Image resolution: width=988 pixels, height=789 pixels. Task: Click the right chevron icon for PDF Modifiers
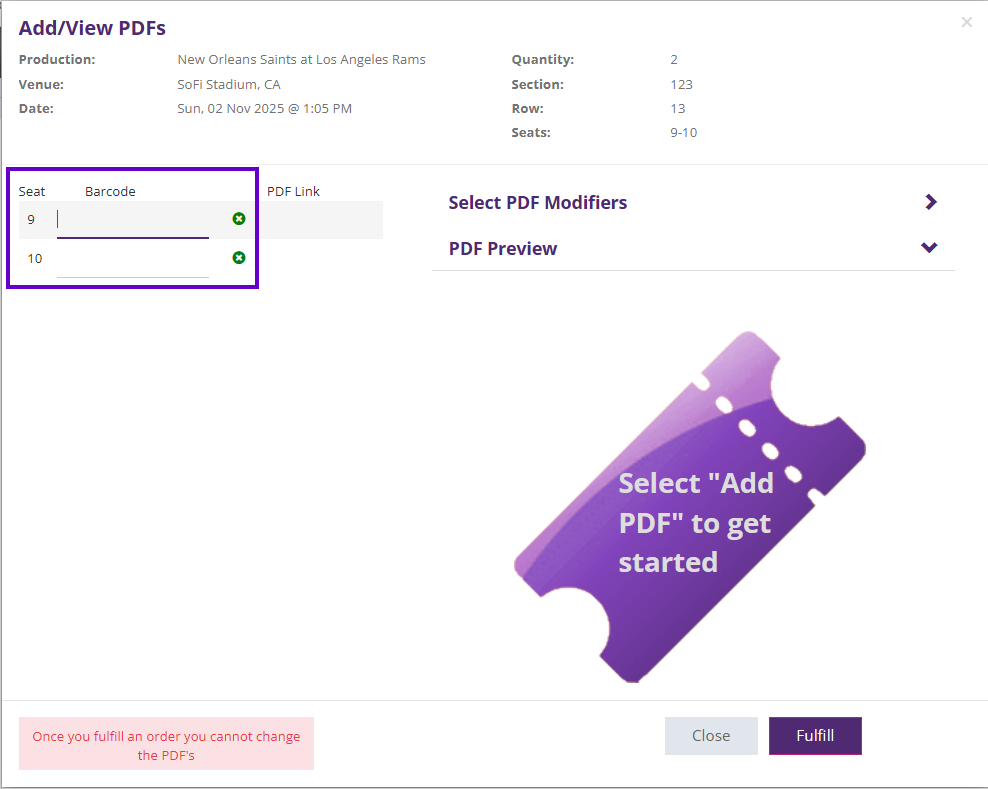tap(930, 201)
